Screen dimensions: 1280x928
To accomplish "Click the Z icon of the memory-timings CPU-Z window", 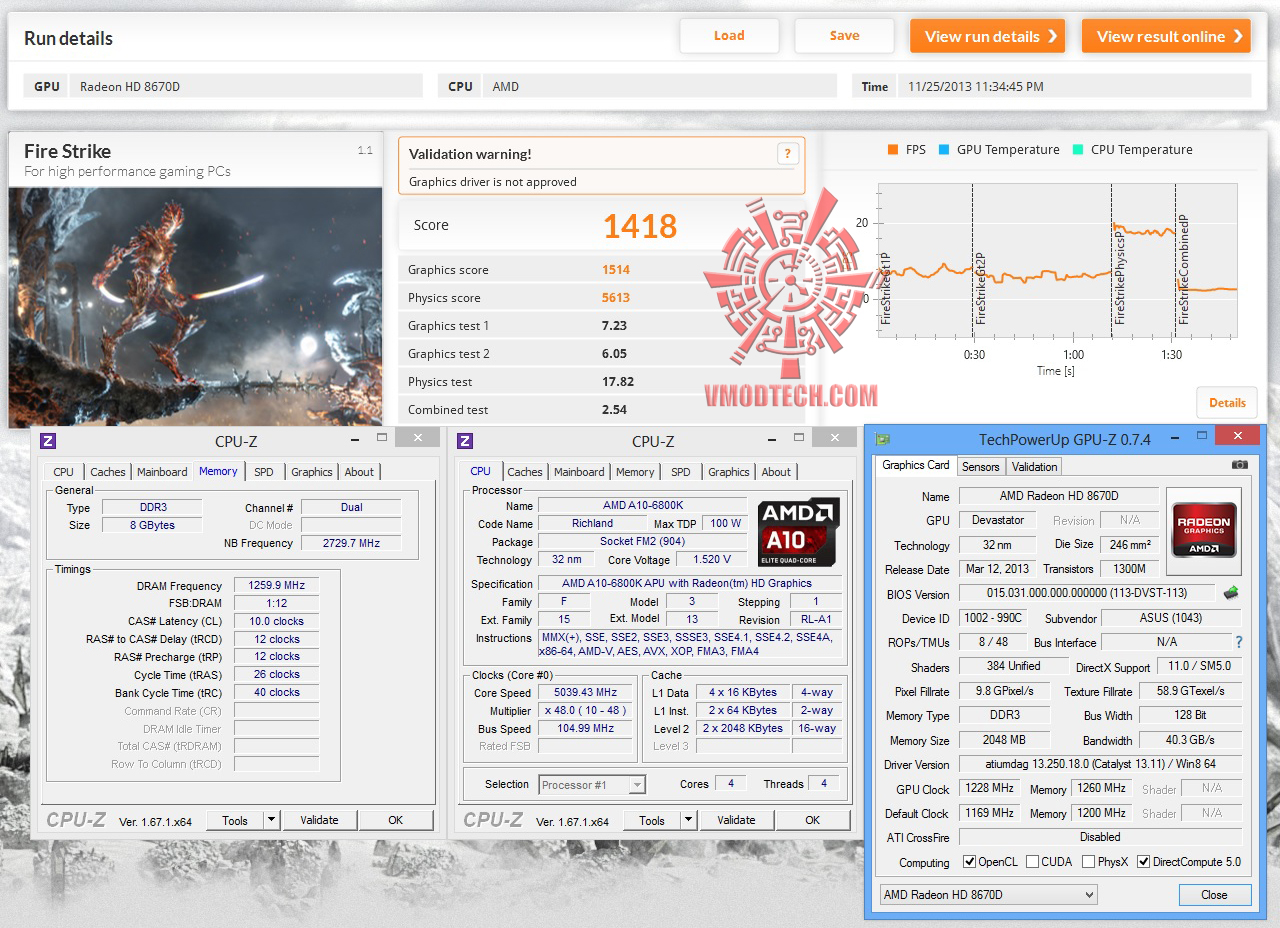I will tap(47, 441).
